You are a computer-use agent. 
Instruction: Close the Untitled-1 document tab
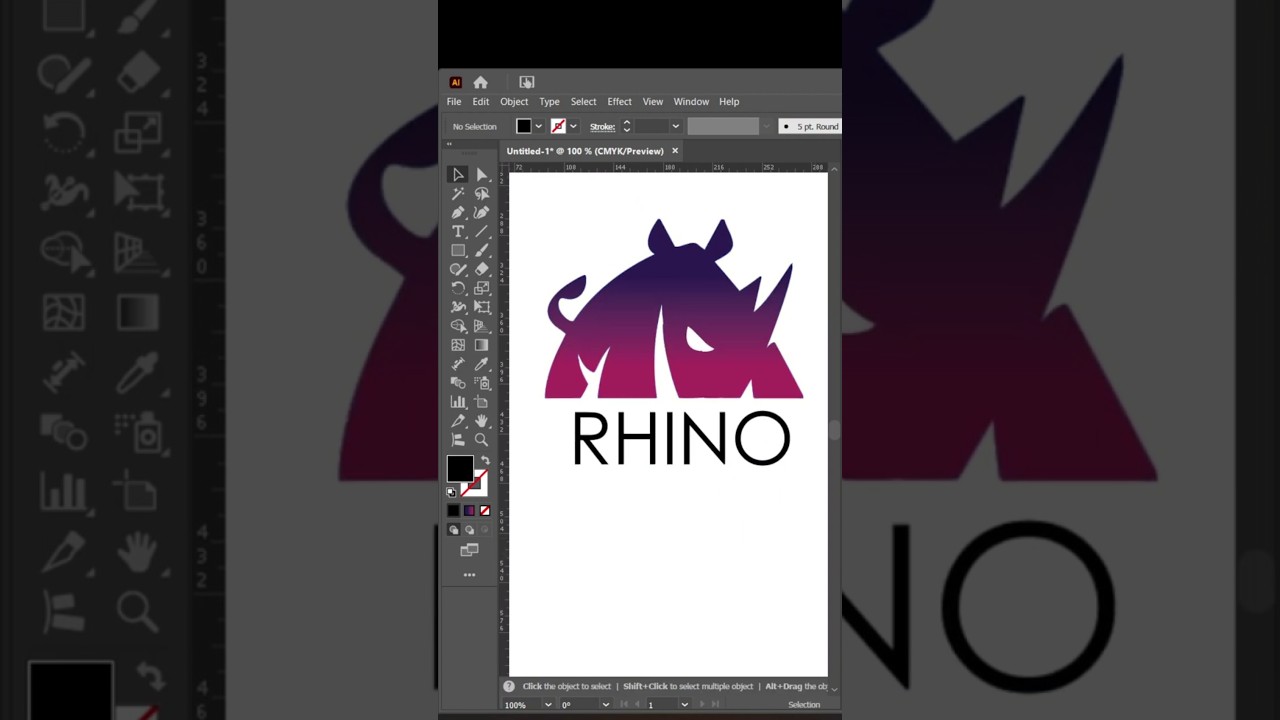point(675,151)
